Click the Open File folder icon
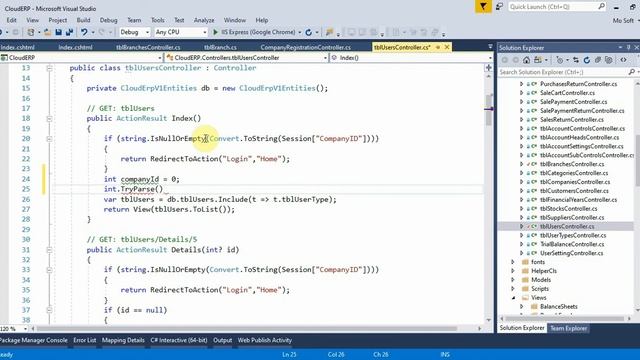This screenshot has width=640, height=360. click(x=47, y=32)
